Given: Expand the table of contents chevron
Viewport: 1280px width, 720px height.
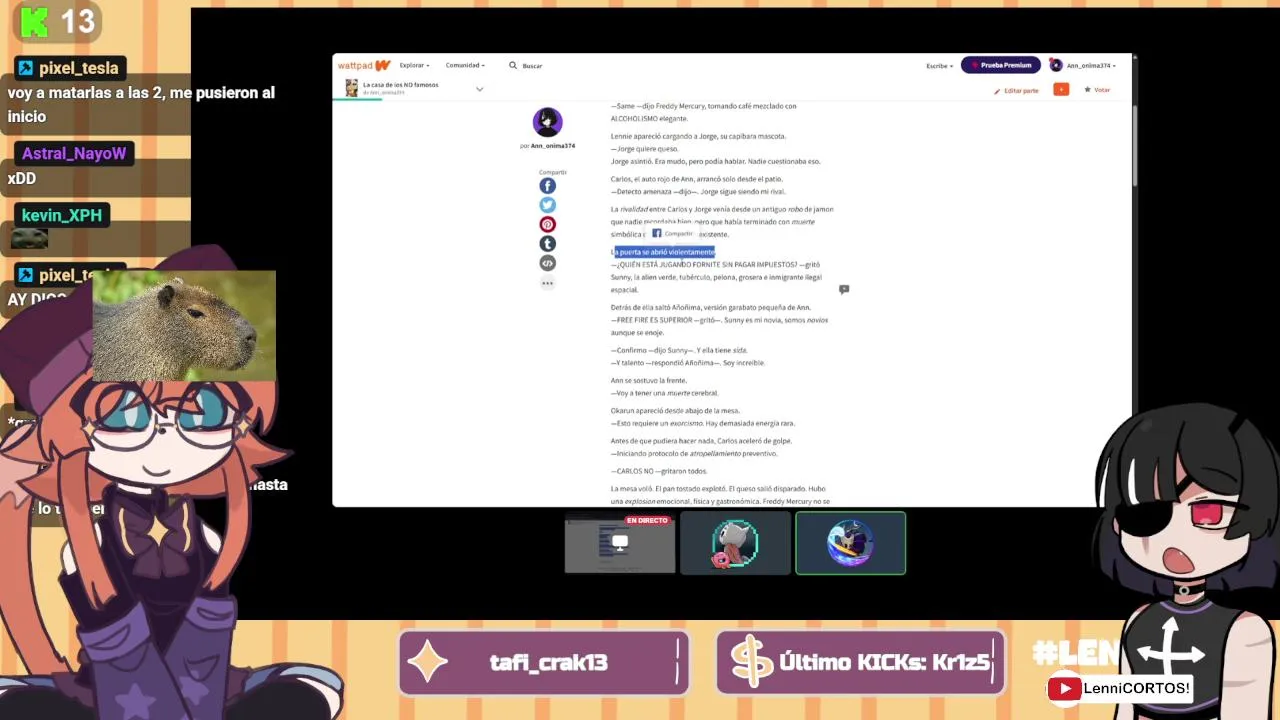Looking at the screenshot, I should click(x=479, y=89).
